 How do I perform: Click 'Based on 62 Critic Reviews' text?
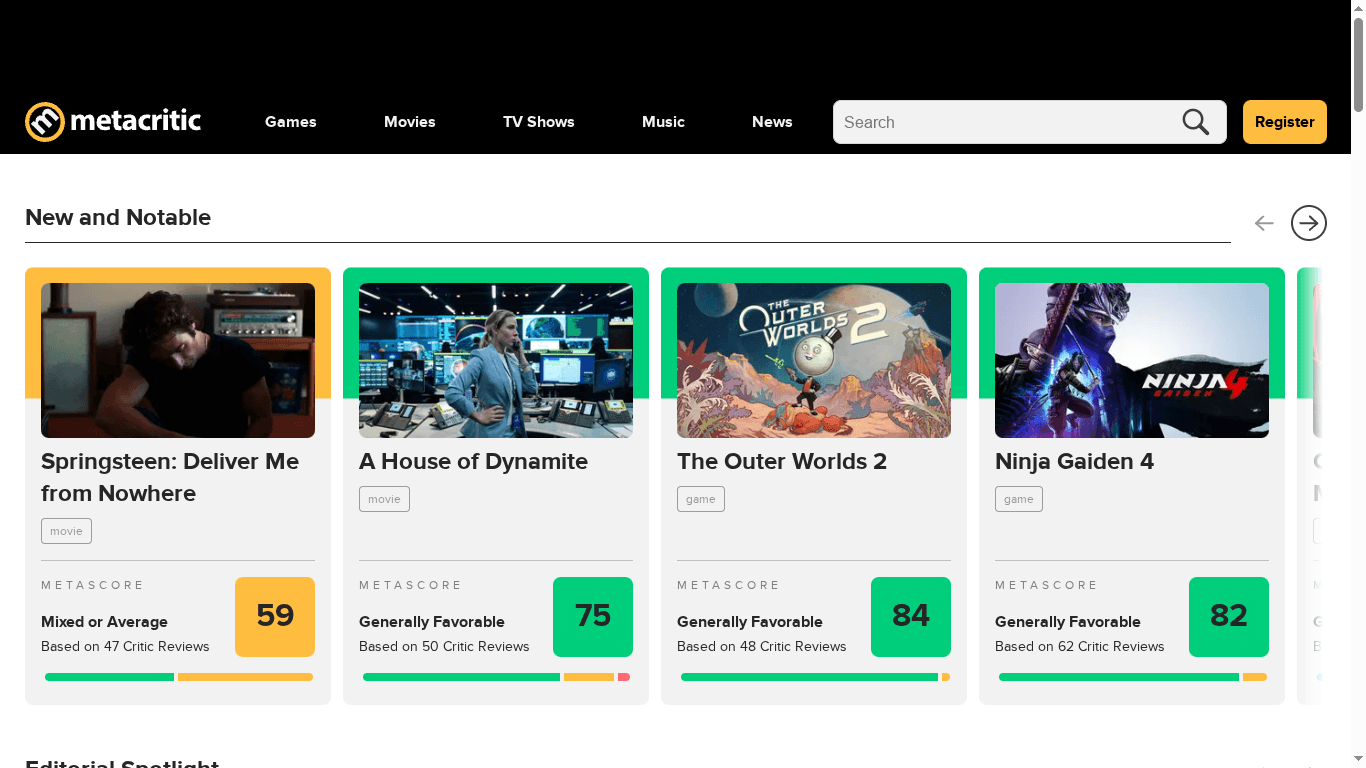(1080, 646)
